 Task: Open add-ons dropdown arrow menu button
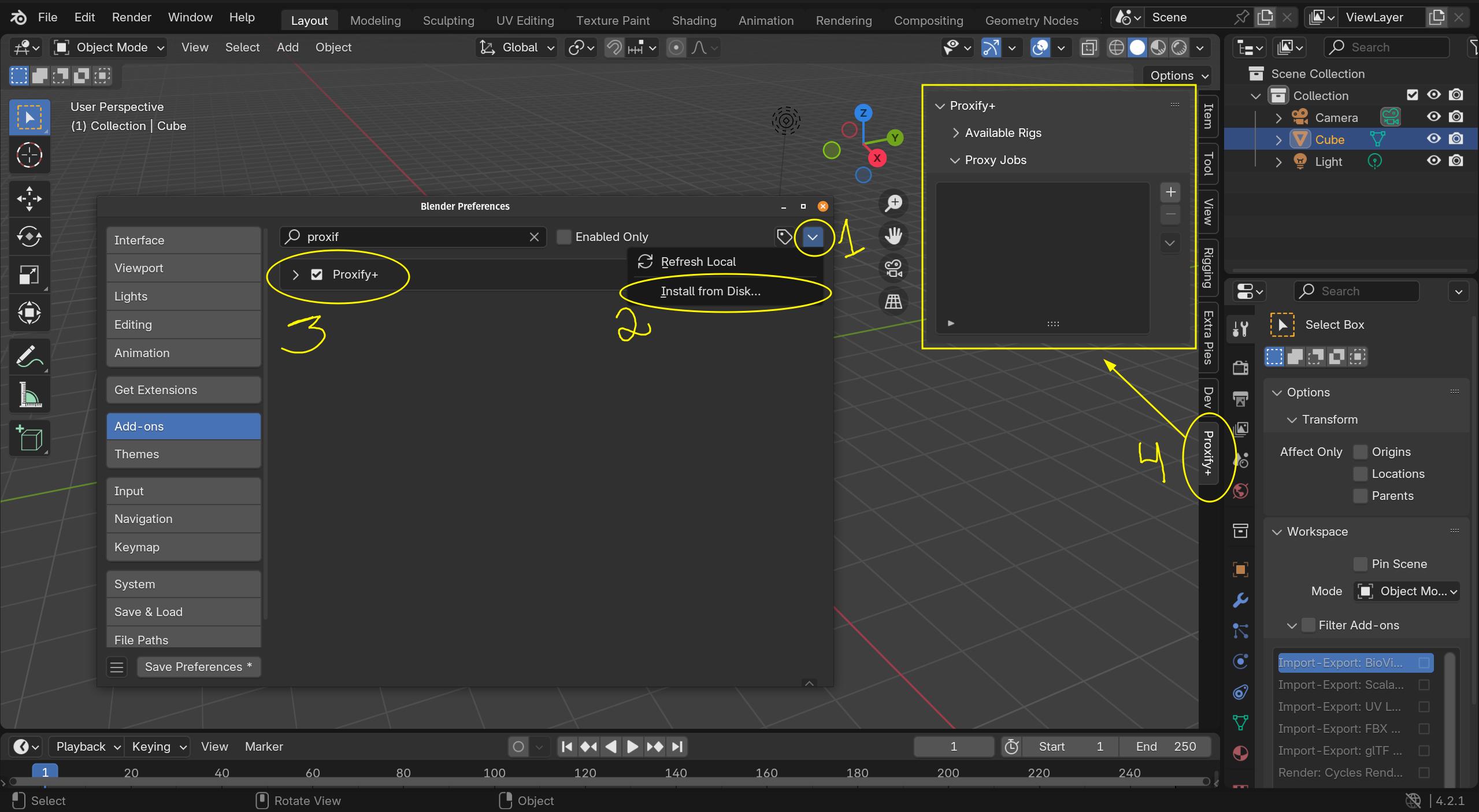pos(813,236)
